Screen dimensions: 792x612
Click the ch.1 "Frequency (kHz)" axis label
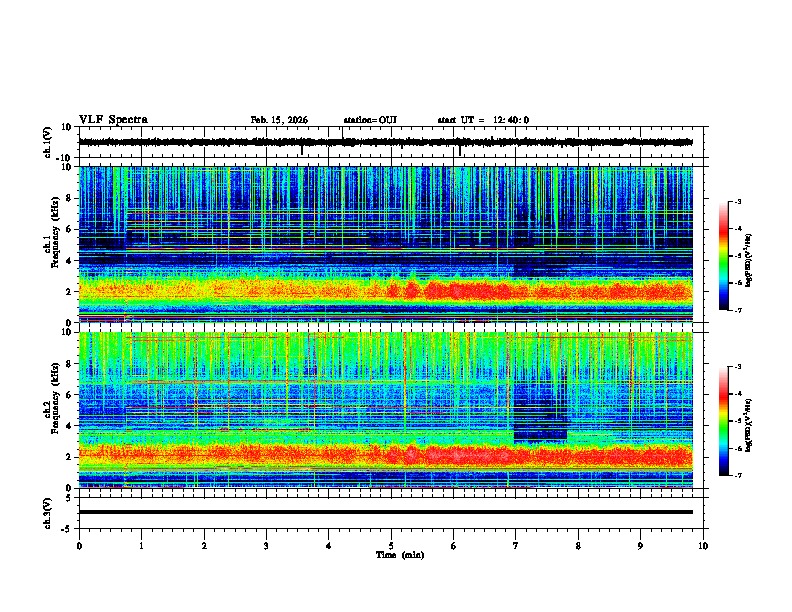click(x=55, y=232)
